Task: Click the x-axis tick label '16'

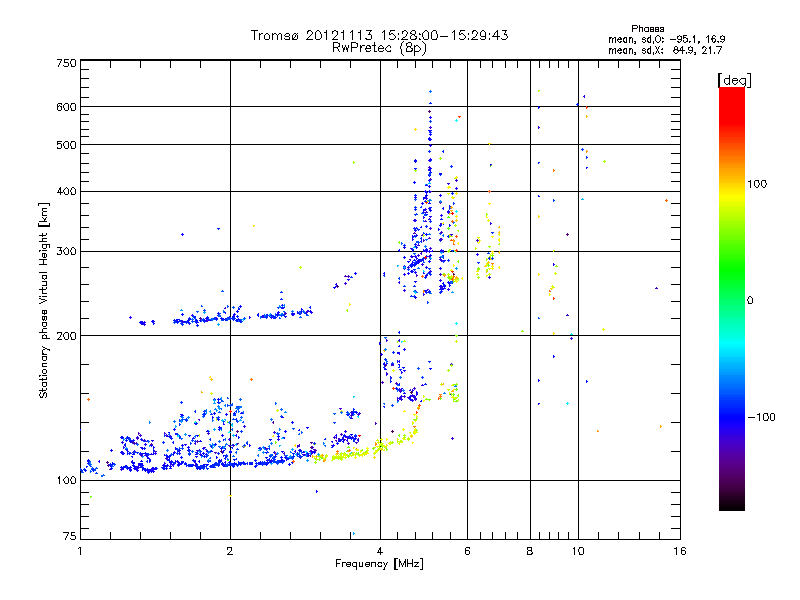Action: (x=680, y=551)
